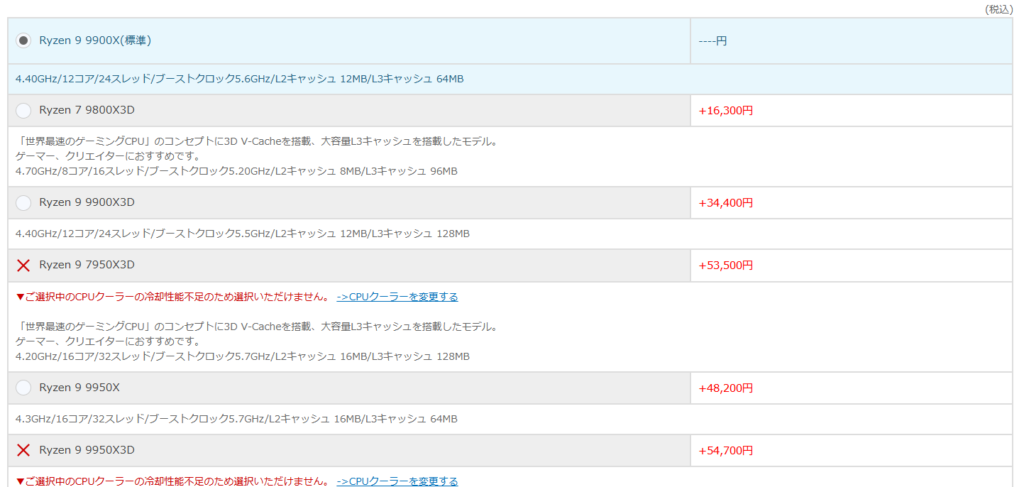This screenshot has height=487, width=1024.
Task: Click the +53,500円 price cell
Action: click(x=725, y=265)
